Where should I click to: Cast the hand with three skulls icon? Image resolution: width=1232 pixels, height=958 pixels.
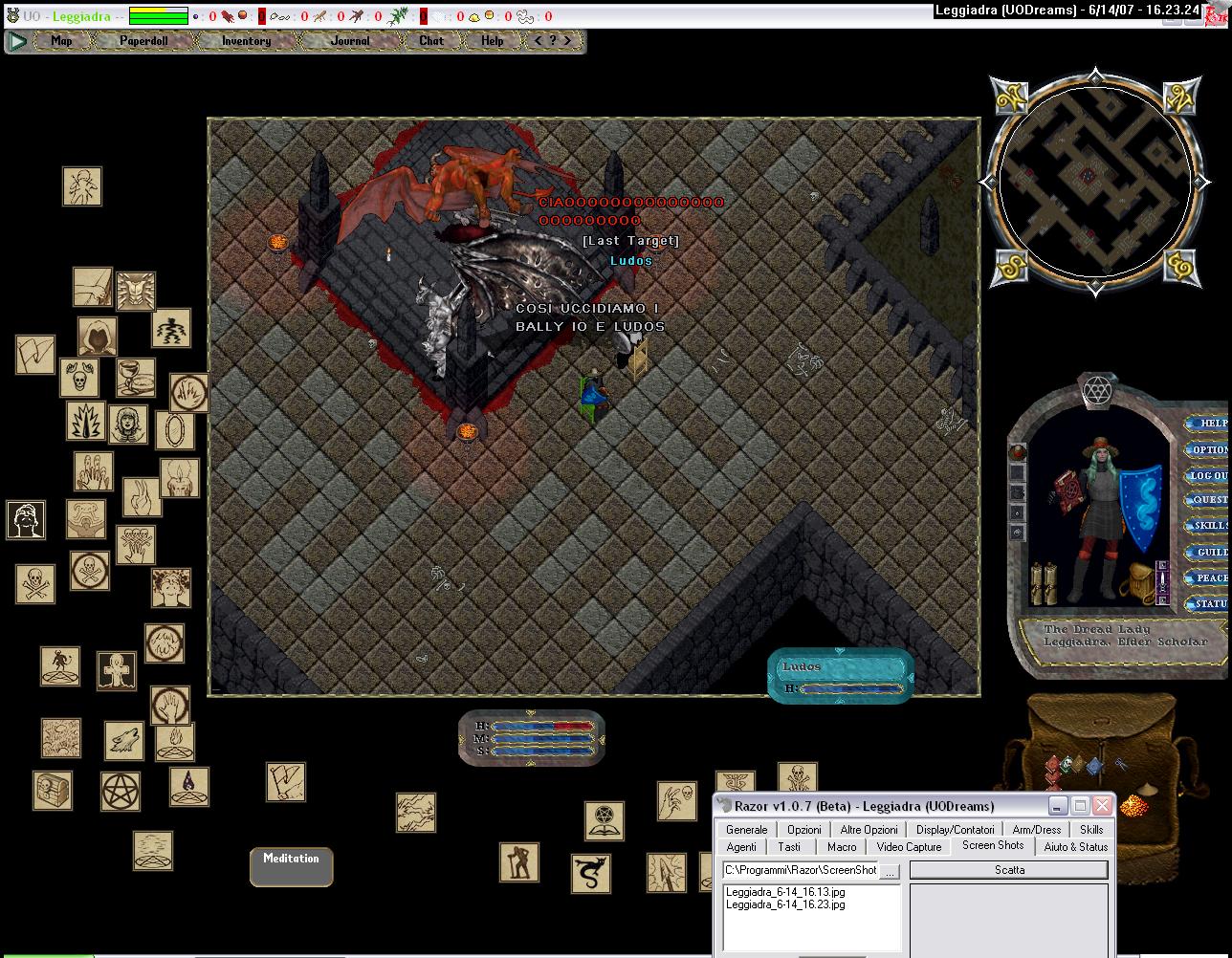coord(136,545)
